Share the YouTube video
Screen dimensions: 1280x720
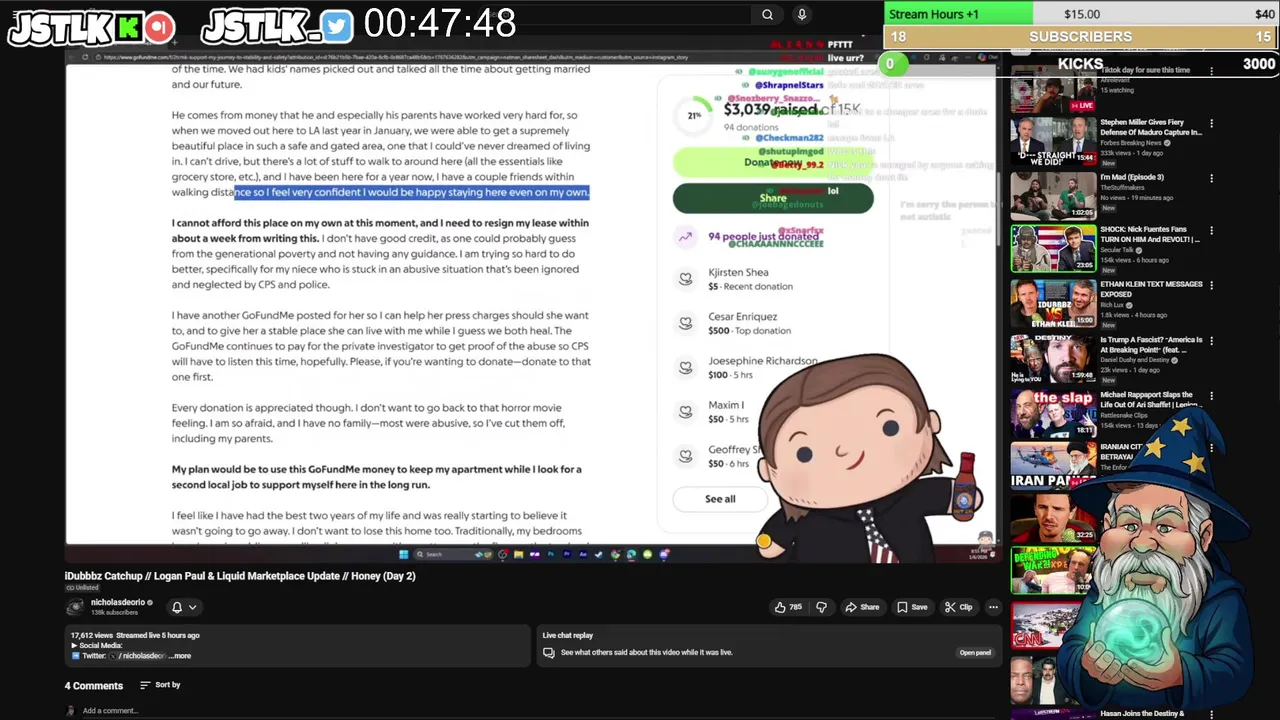862,607
